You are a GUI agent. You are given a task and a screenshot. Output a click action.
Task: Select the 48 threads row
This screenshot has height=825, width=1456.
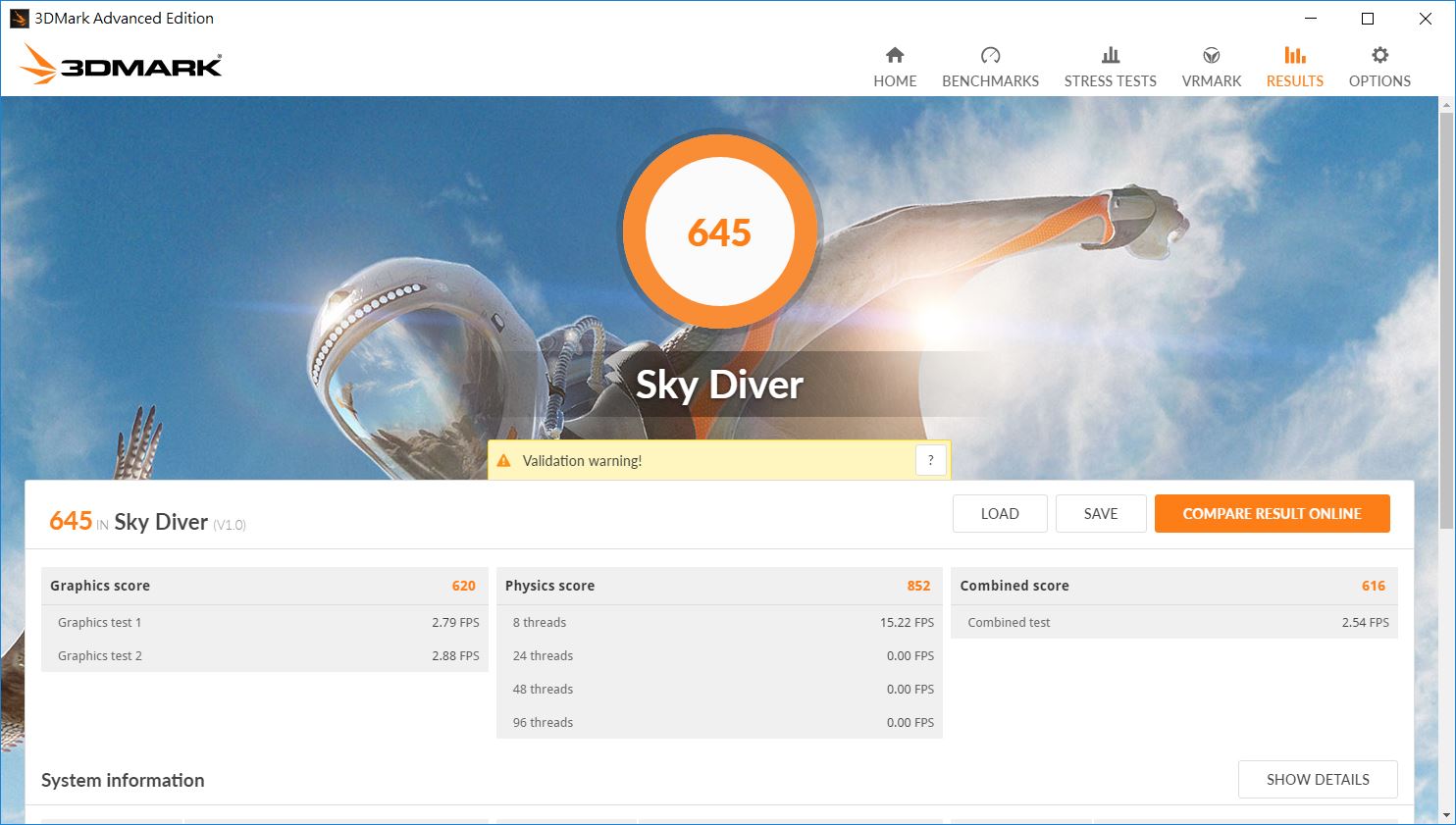pos(719,689)
